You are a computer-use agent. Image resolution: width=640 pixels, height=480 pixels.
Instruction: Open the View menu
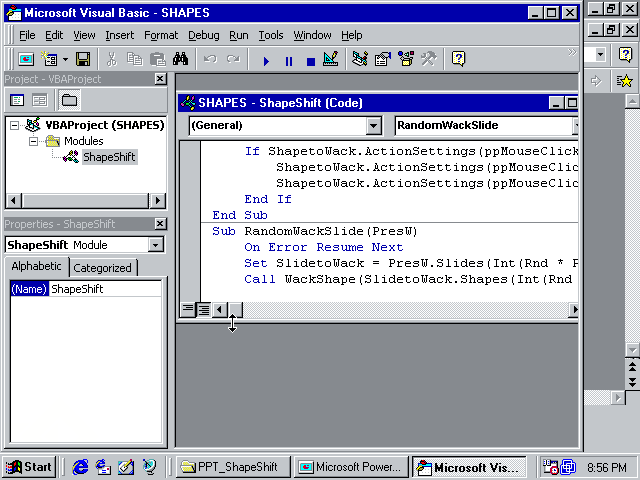(84, 36)
